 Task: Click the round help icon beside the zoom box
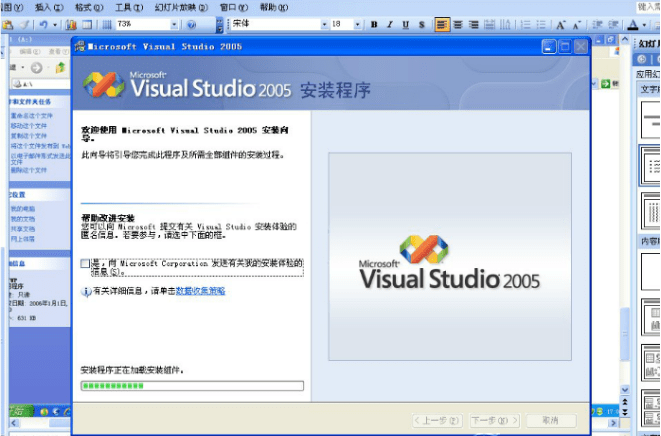point(191,23)
